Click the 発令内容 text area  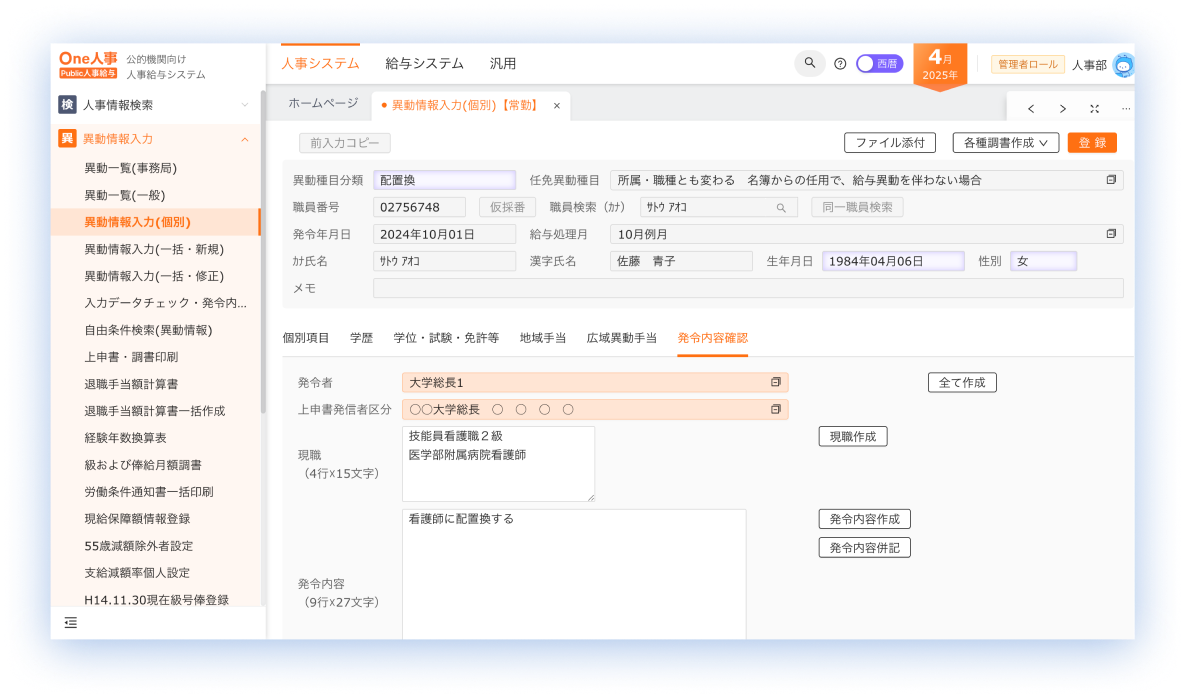[x=574, y=574]
